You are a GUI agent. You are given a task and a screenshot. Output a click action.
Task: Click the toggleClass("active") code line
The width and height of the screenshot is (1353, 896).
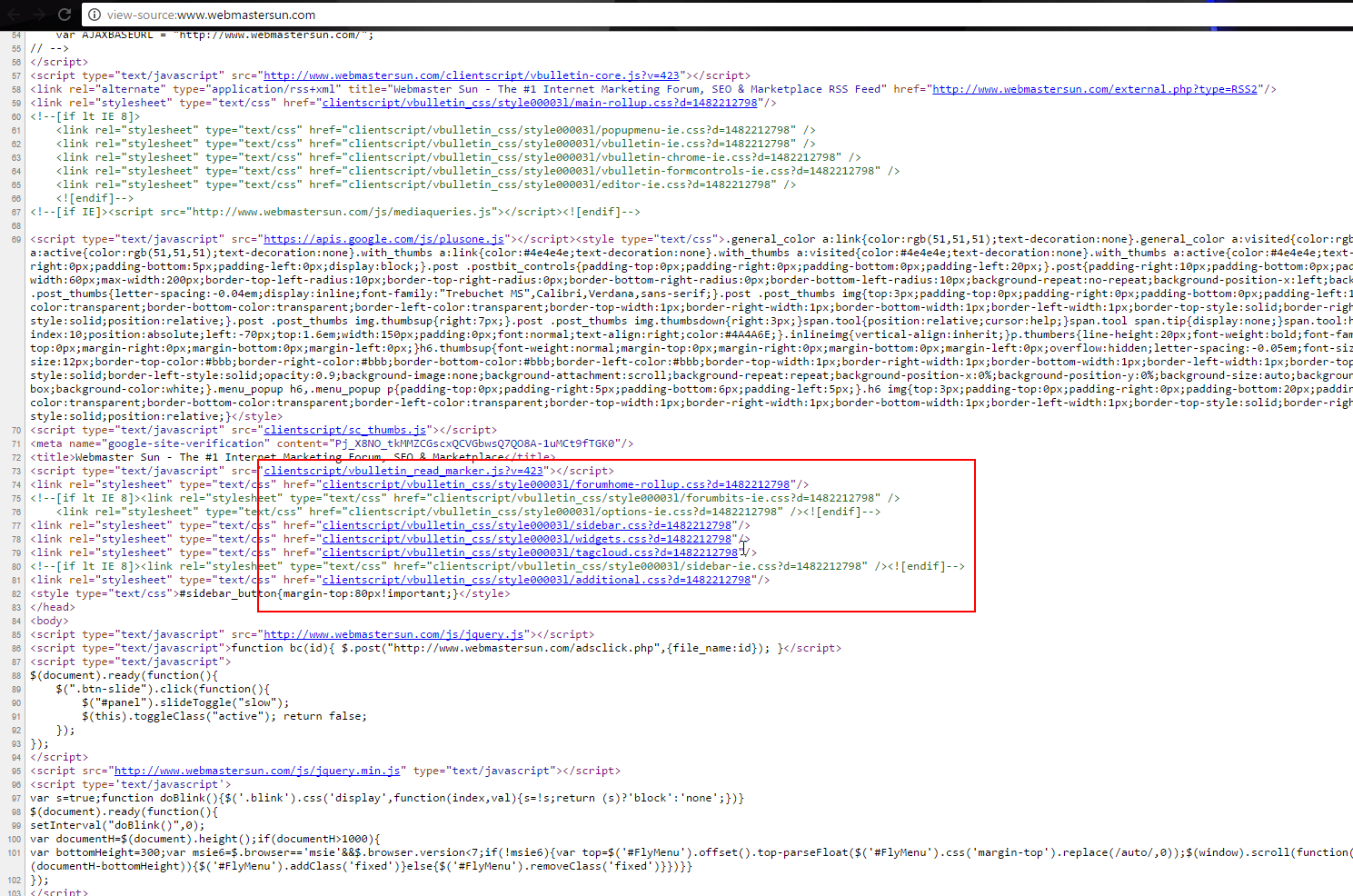pos(224,716)
